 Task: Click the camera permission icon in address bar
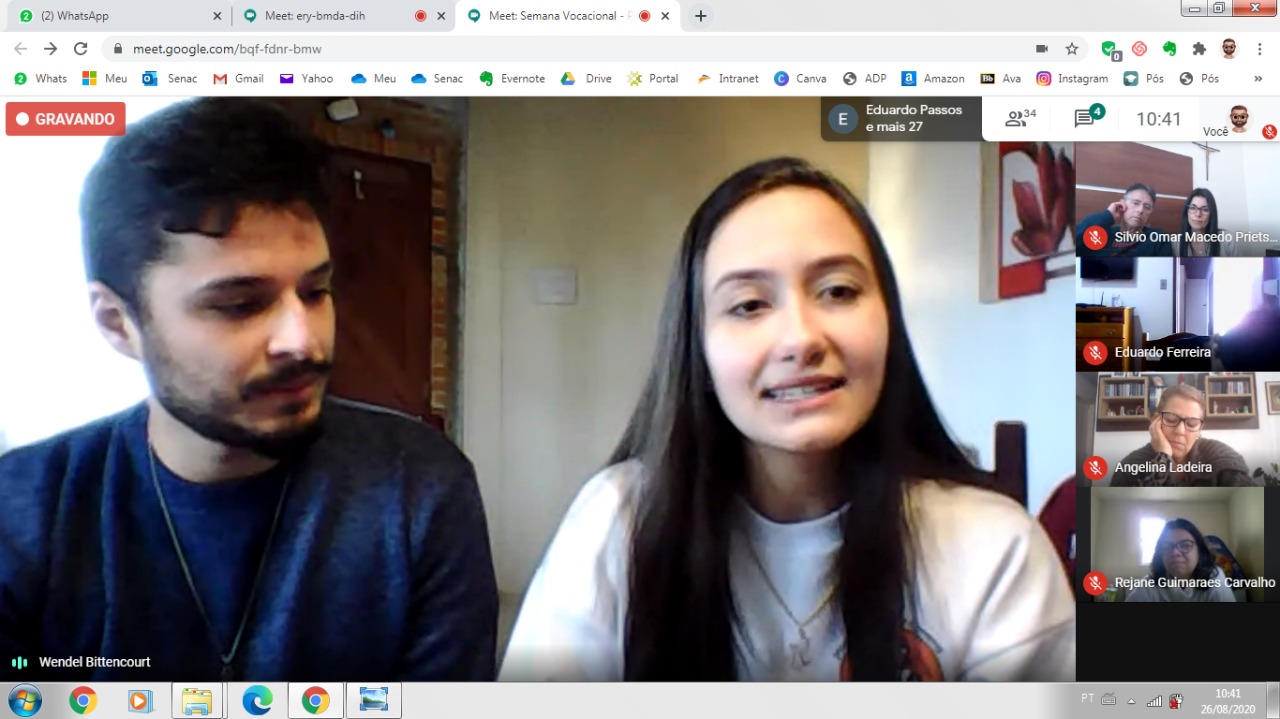[1041, 48]
